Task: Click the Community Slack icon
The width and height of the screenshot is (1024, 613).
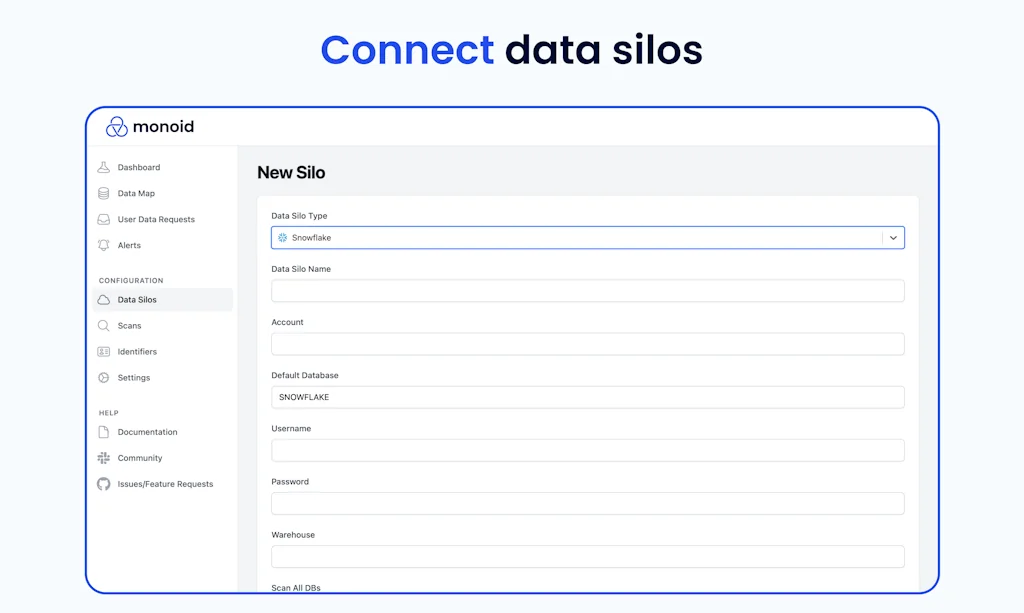Action: pyautogui.click(x=103, y=458)
